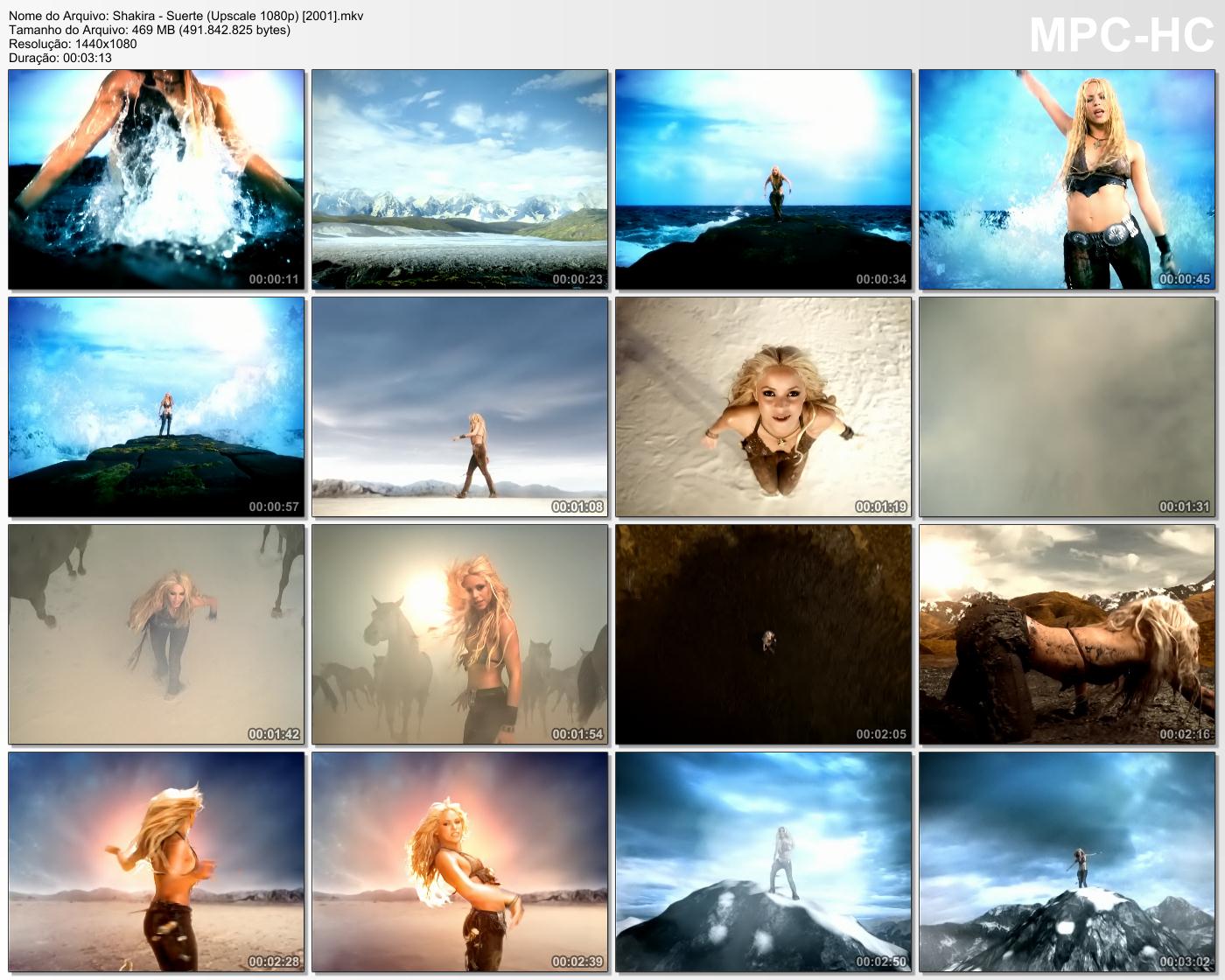
Task: Open the thumbnail timestamped 00:01:42
Action: click(x=157, y=634)
